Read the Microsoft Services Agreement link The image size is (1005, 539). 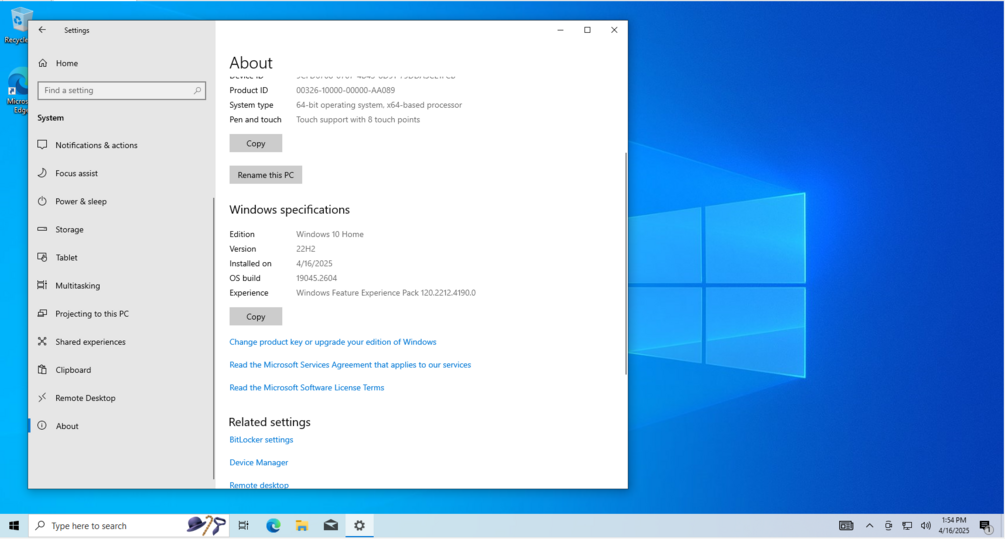350,365
